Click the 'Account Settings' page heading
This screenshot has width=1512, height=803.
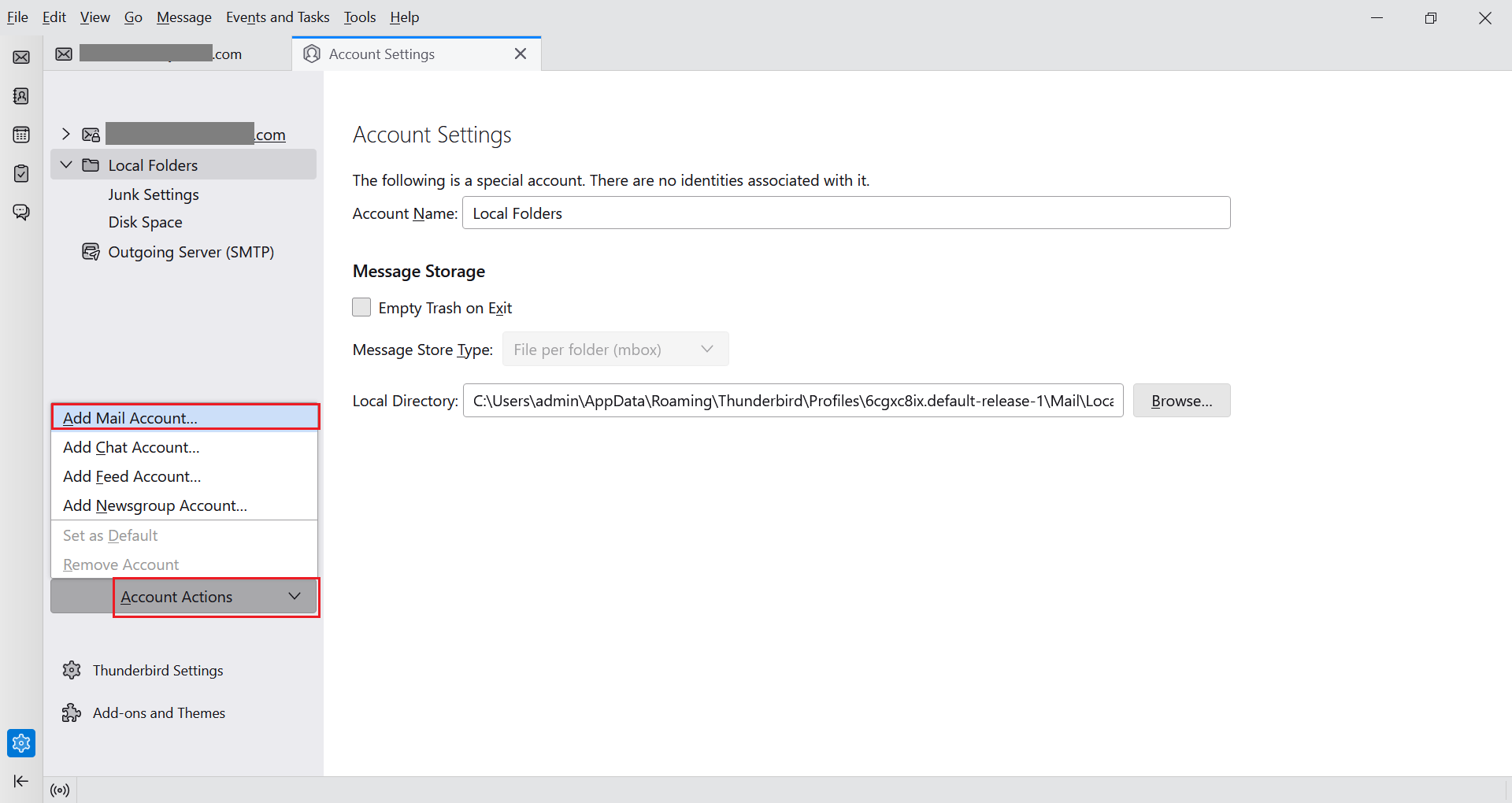(x=432, y=135)
